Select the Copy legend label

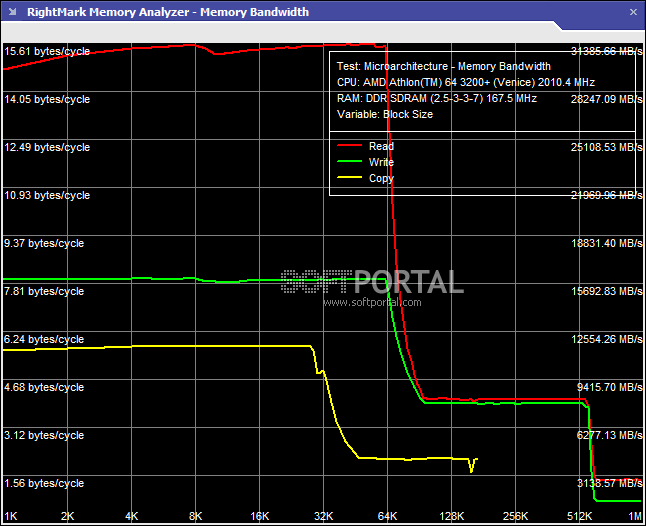tap(381, 178)
